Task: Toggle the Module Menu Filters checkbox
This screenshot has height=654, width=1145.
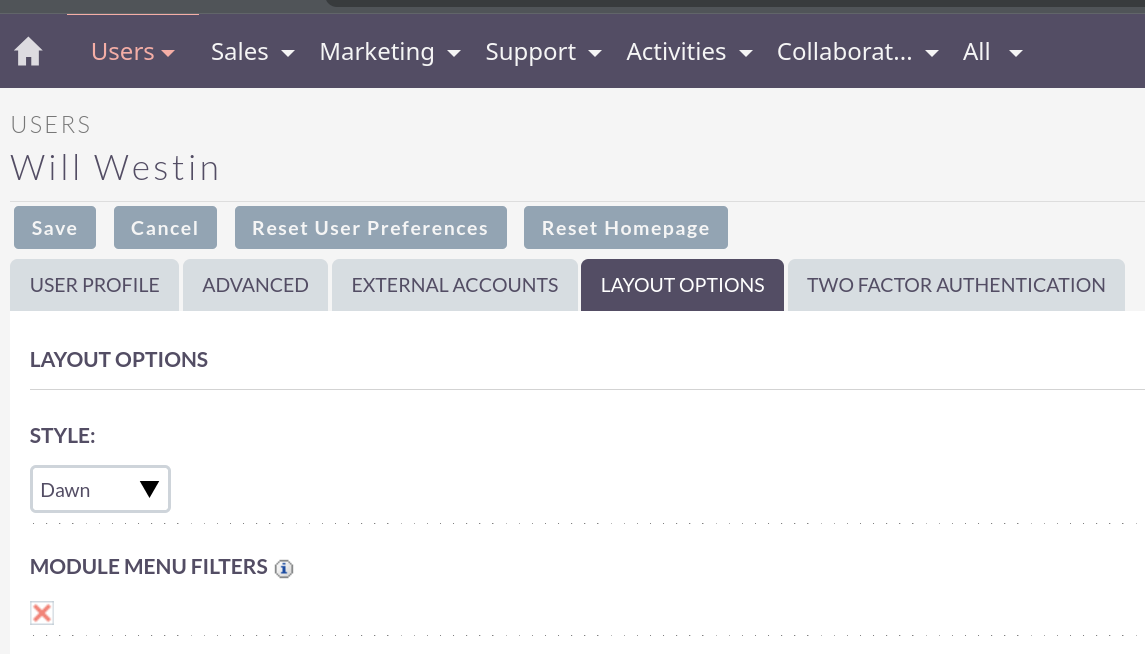Action: coord(42,613)
